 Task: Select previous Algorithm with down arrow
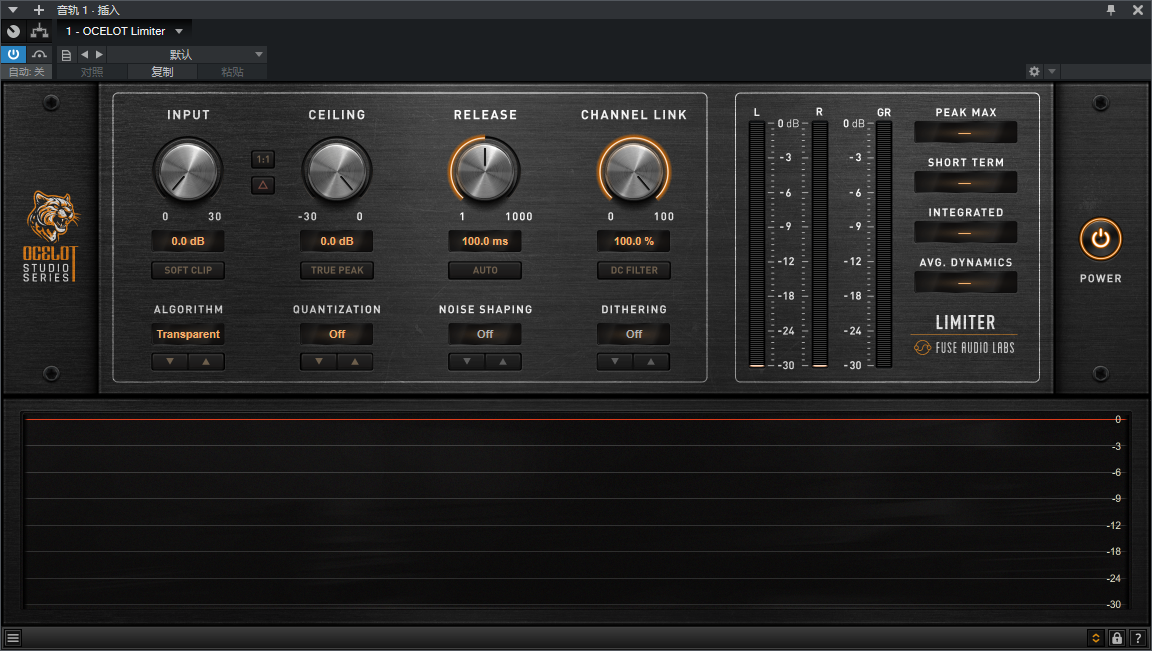[x=170, y=362]
